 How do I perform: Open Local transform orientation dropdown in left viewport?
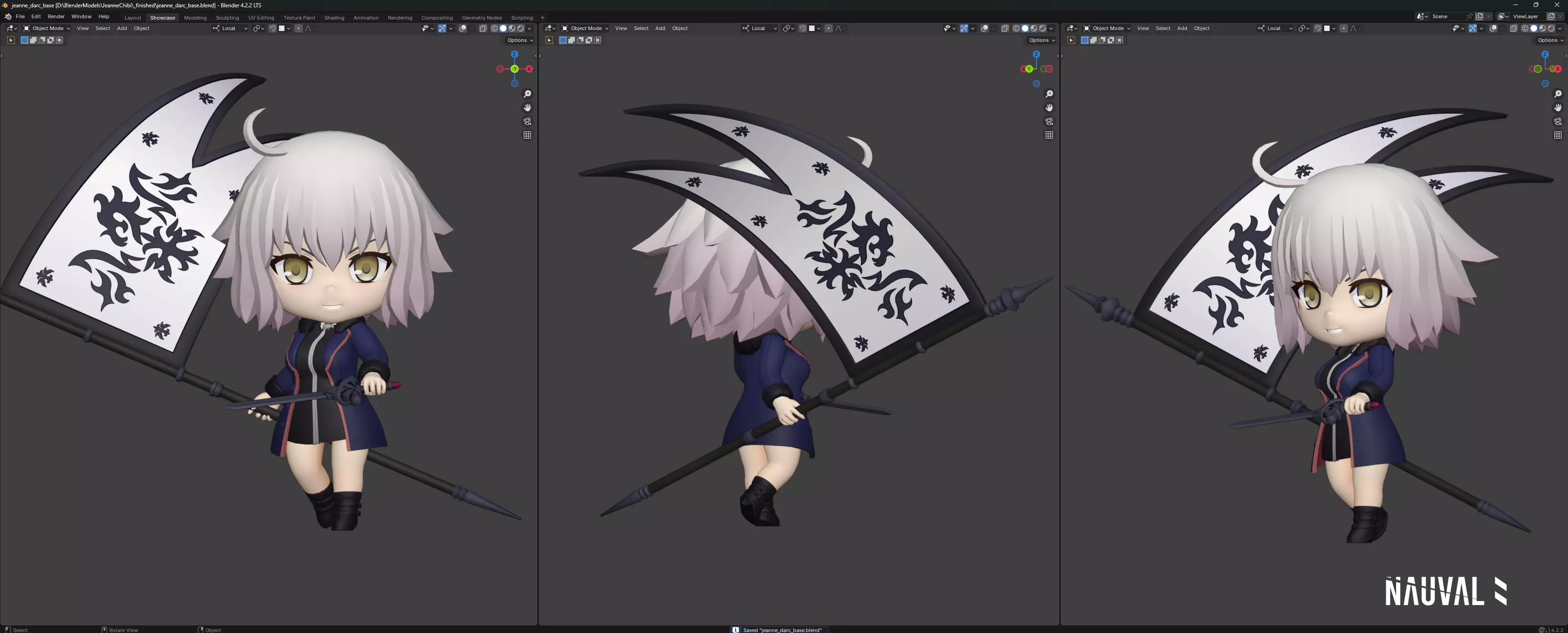[229, 29]
